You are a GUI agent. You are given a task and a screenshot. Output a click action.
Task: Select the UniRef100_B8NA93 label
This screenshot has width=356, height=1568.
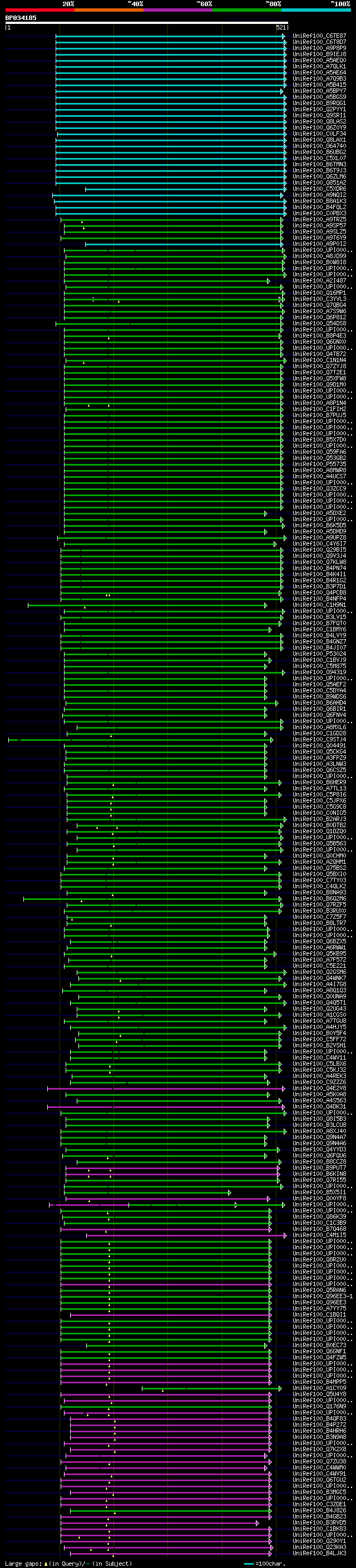click(319, 893)
